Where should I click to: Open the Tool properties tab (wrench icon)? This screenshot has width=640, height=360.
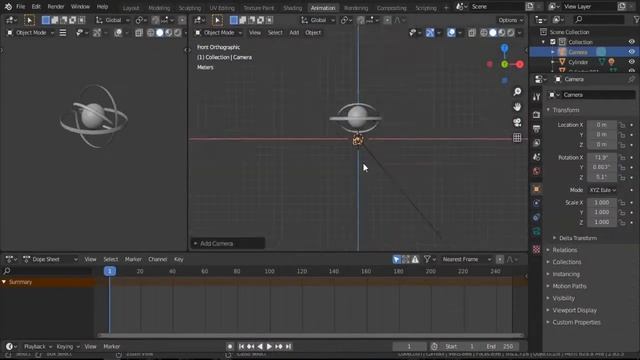tap(536, 97)
